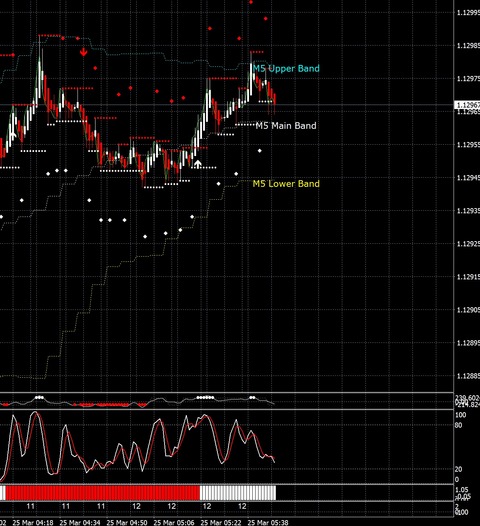Click the 1.12895 price level on the axis
The height and width of the screenshot is (526, 480).
469,343
